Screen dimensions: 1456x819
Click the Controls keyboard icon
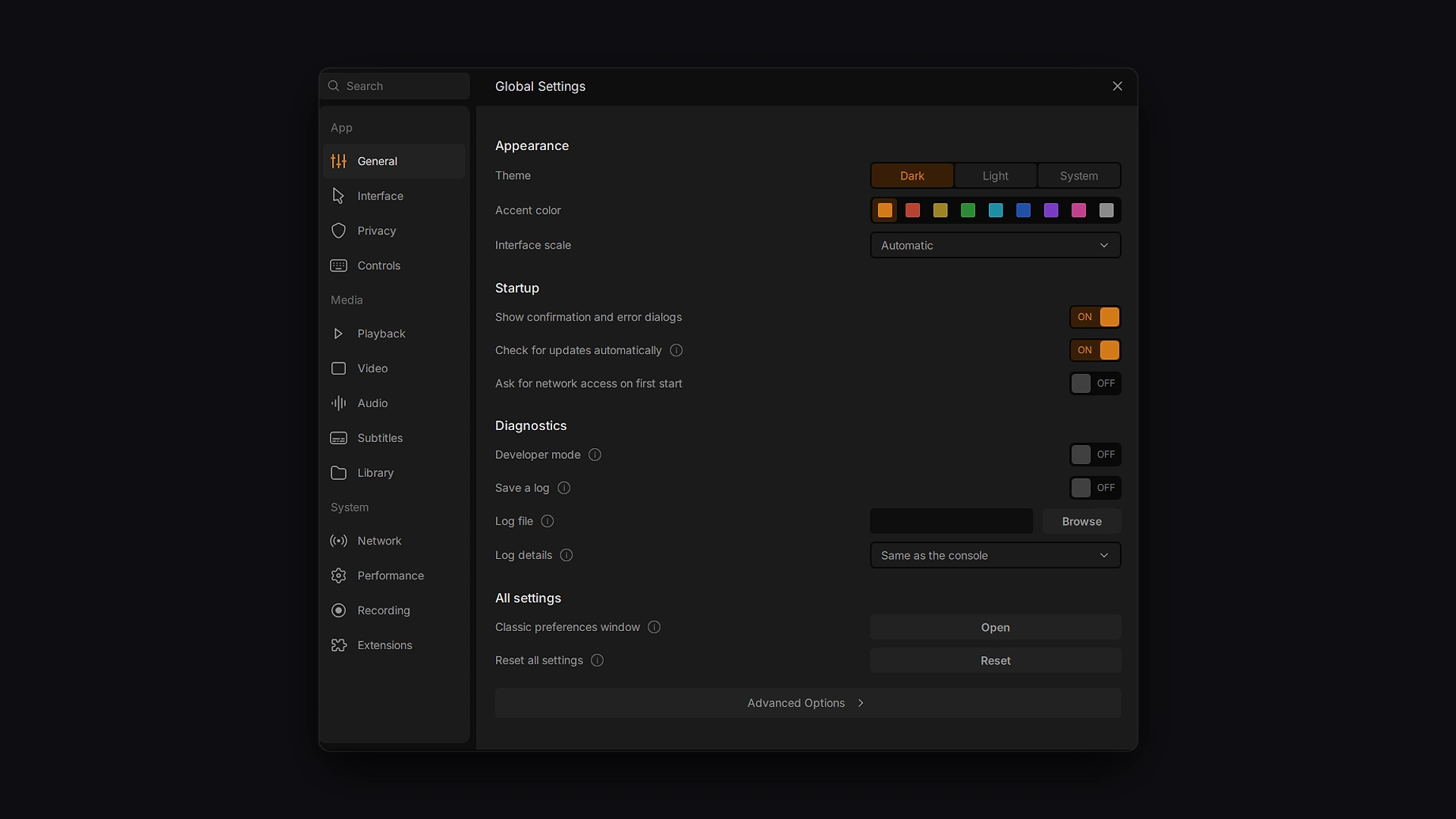(338, 265)
